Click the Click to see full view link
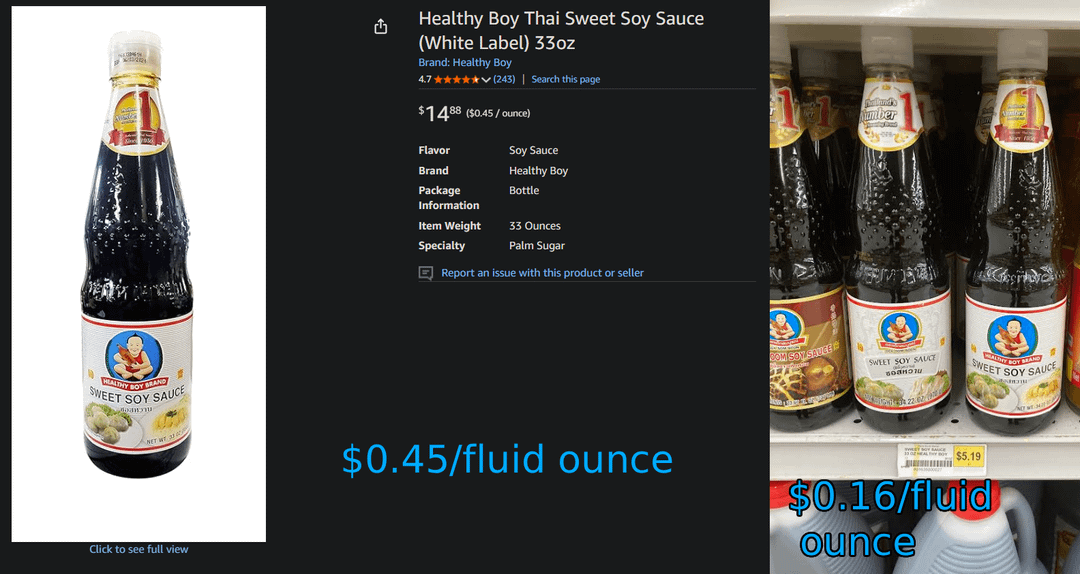1080x574 pixels. [x=138, y=549]
